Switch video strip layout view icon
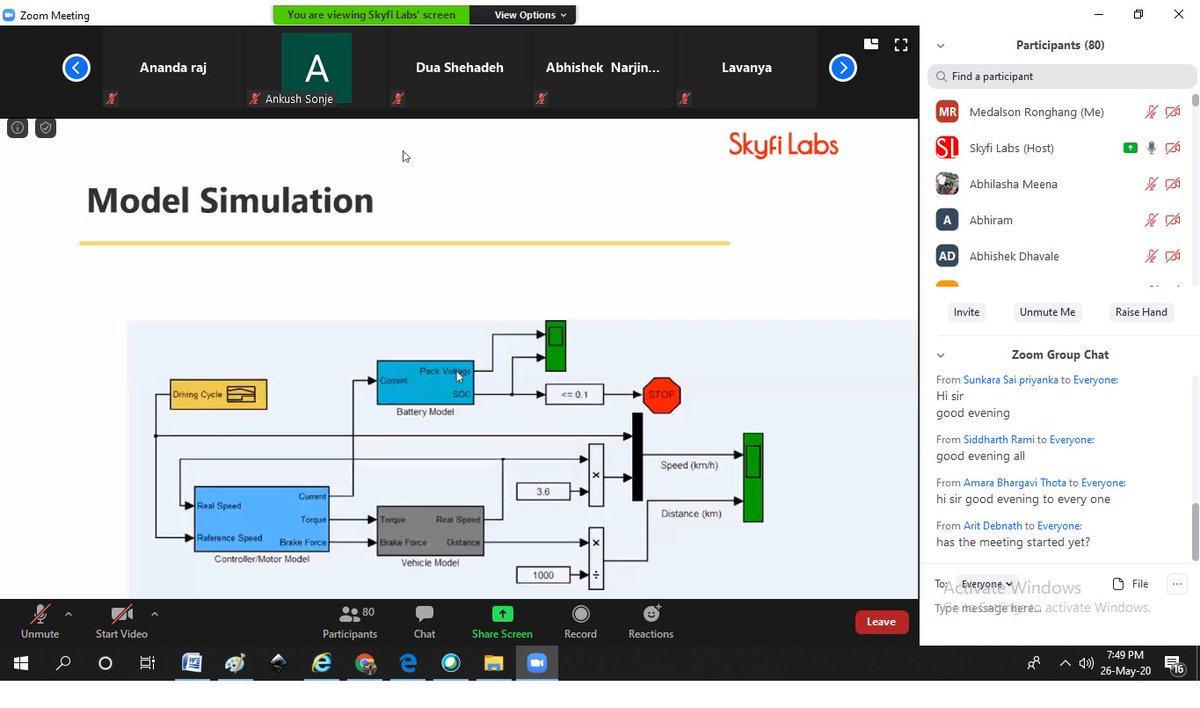The height and width of the screenshot is (708, 1200). click(871, 44)
